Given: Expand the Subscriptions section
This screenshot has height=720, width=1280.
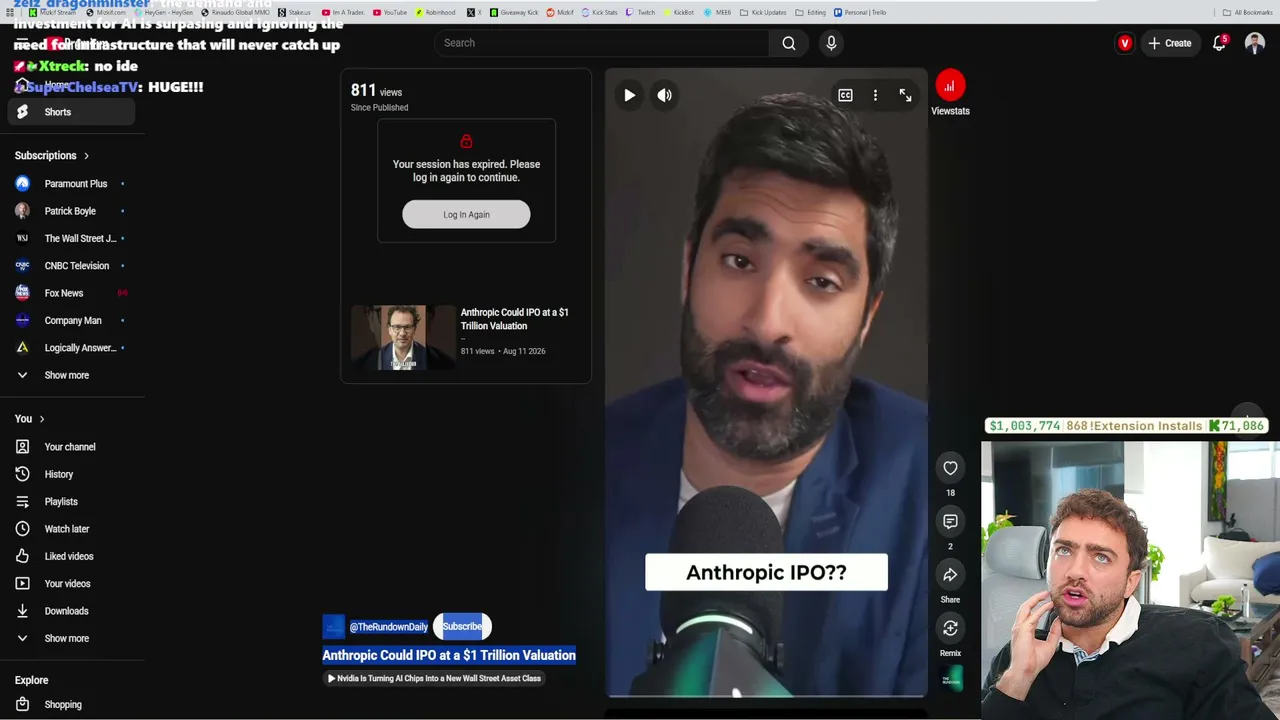Looking at the screenshot, I should click(52, 156).
